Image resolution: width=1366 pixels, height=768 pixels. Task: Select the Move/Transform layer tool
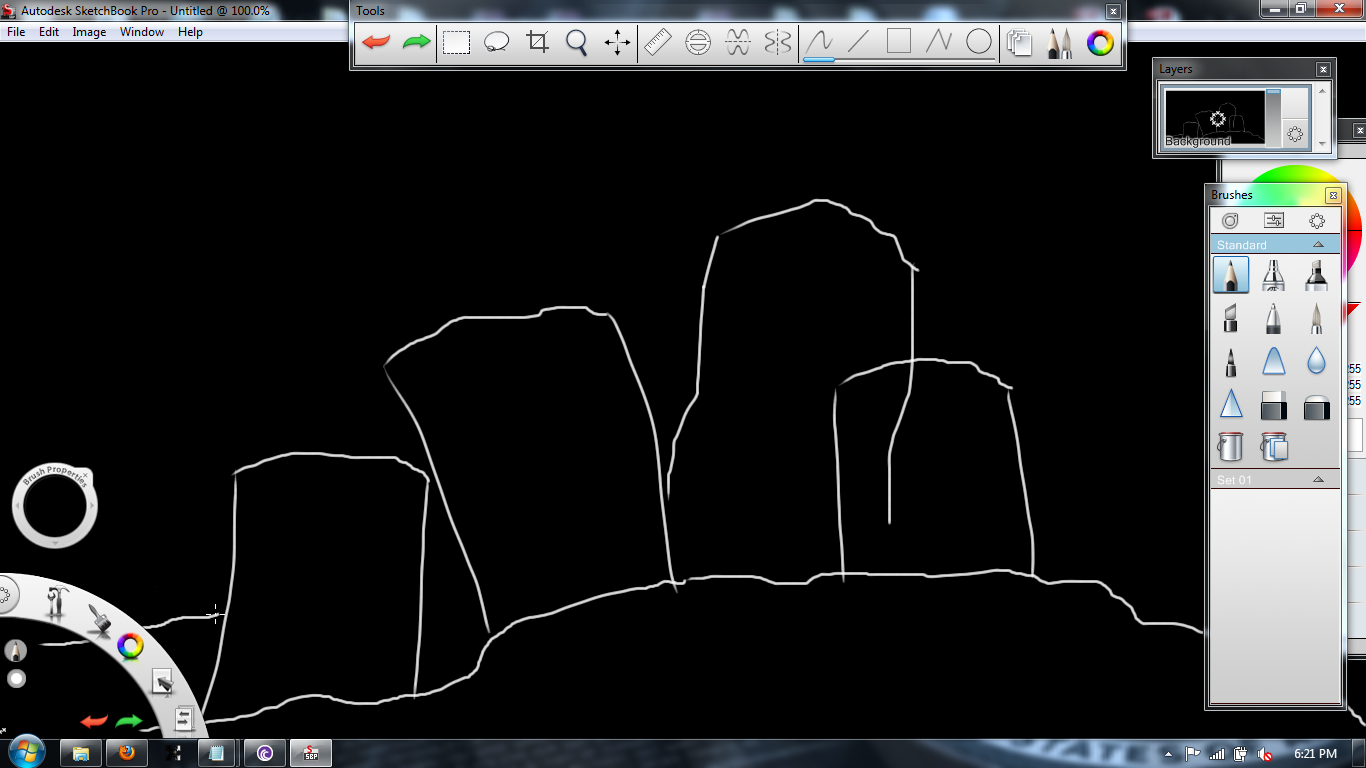pos(617,43)
